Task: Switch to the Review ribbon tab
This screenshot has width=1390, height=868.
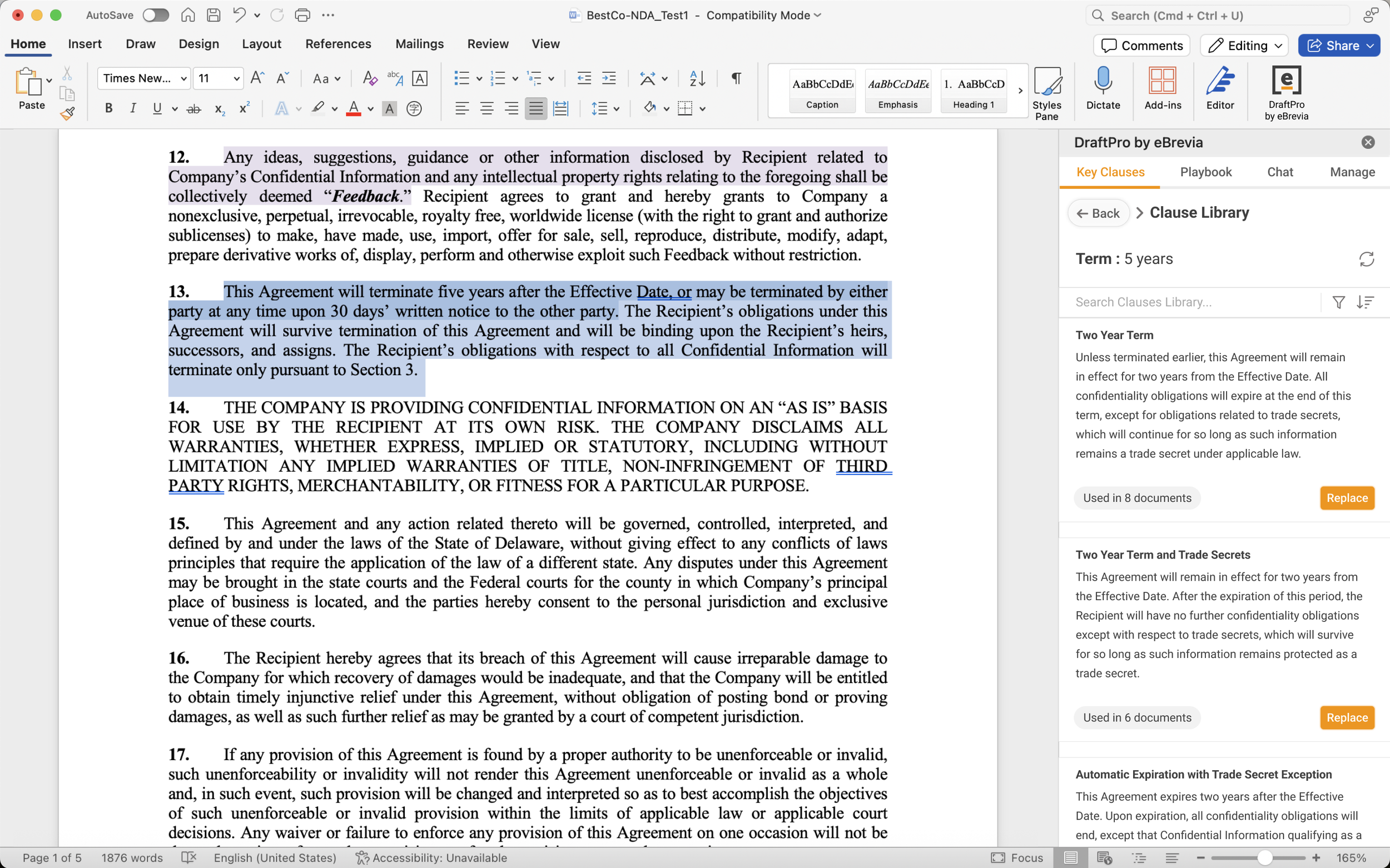Action: (488, 44)
